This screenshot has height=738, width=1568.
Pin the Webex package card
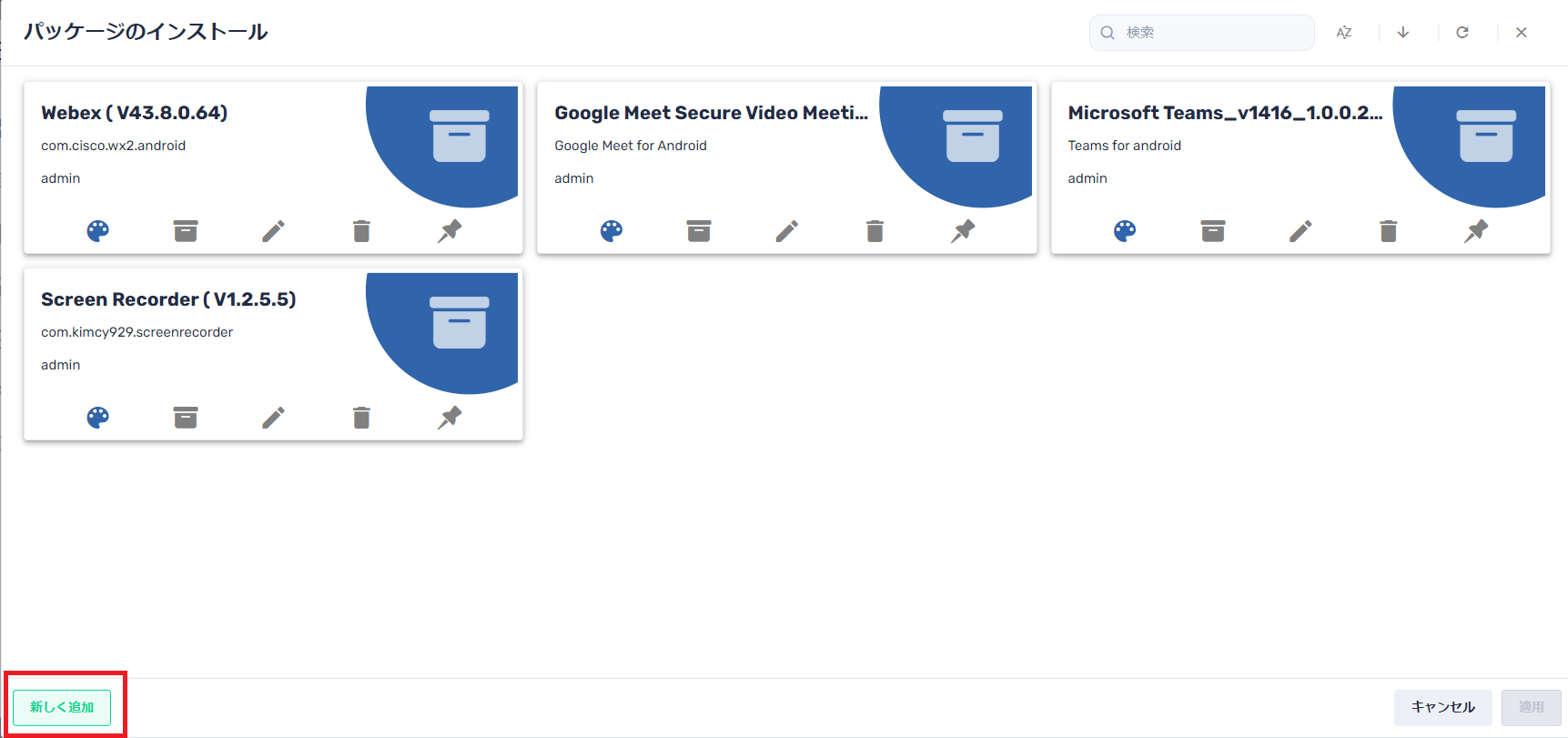(450, 231)
